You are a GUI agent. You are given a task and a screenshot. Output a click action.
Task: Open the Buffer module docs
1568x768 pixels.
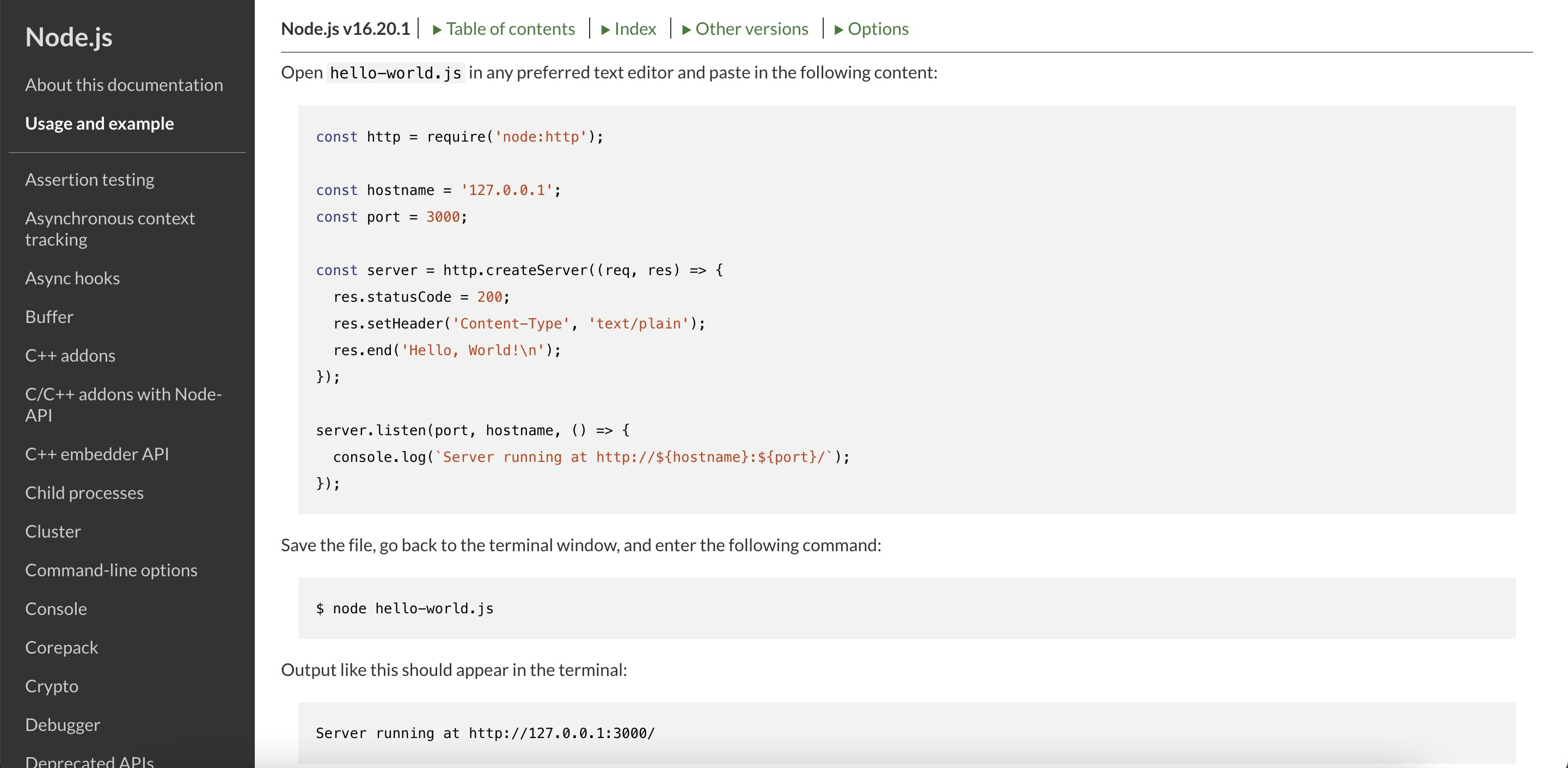coord(48,316)
